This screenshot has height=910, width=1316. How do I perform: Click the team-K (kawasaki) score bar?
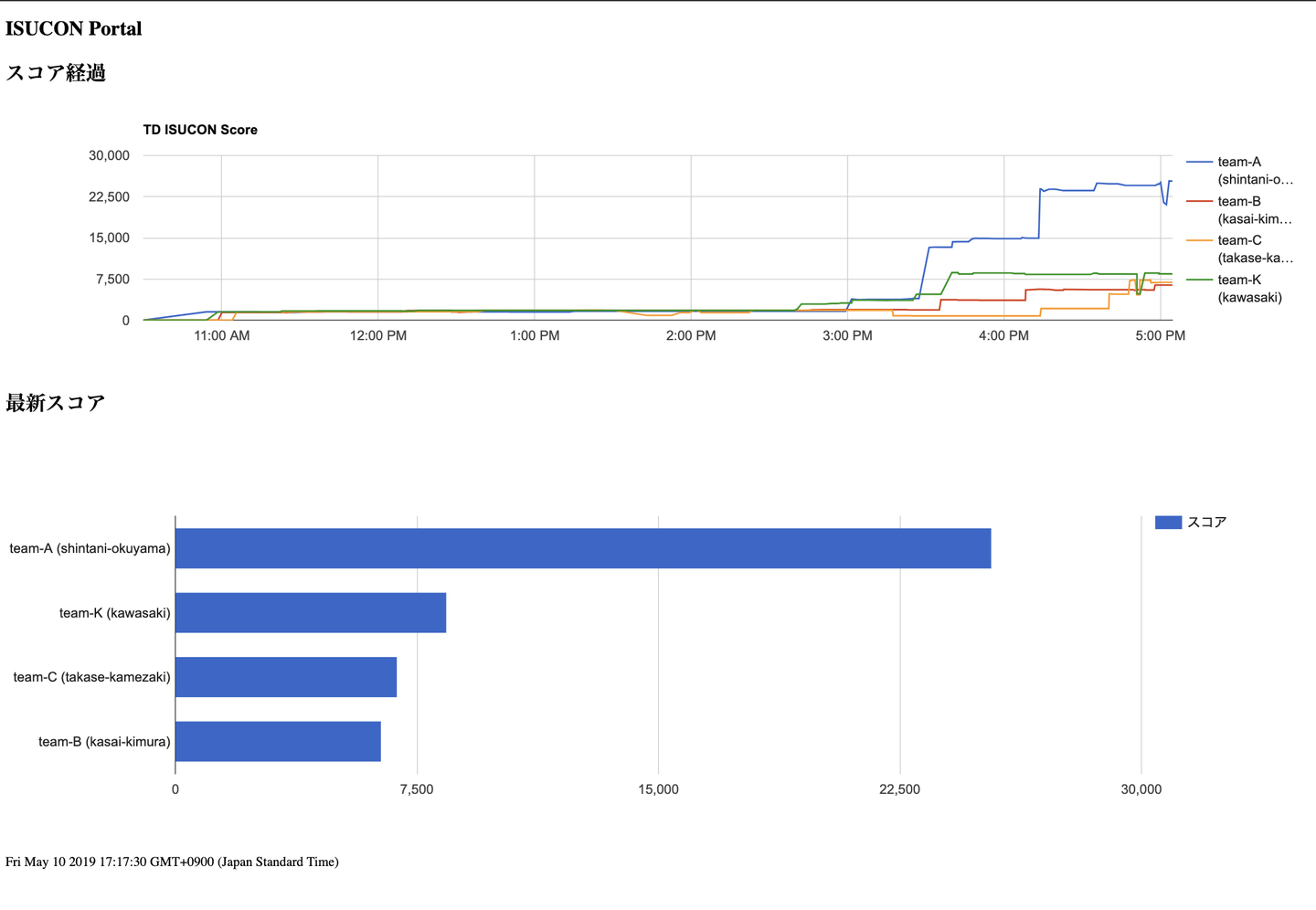[311, 612]
